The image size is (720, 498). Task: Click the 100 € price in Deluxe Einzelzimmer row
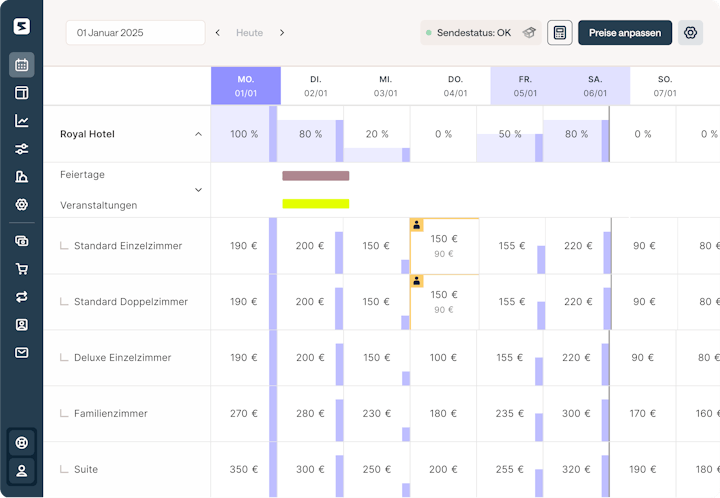click(444, 358)
